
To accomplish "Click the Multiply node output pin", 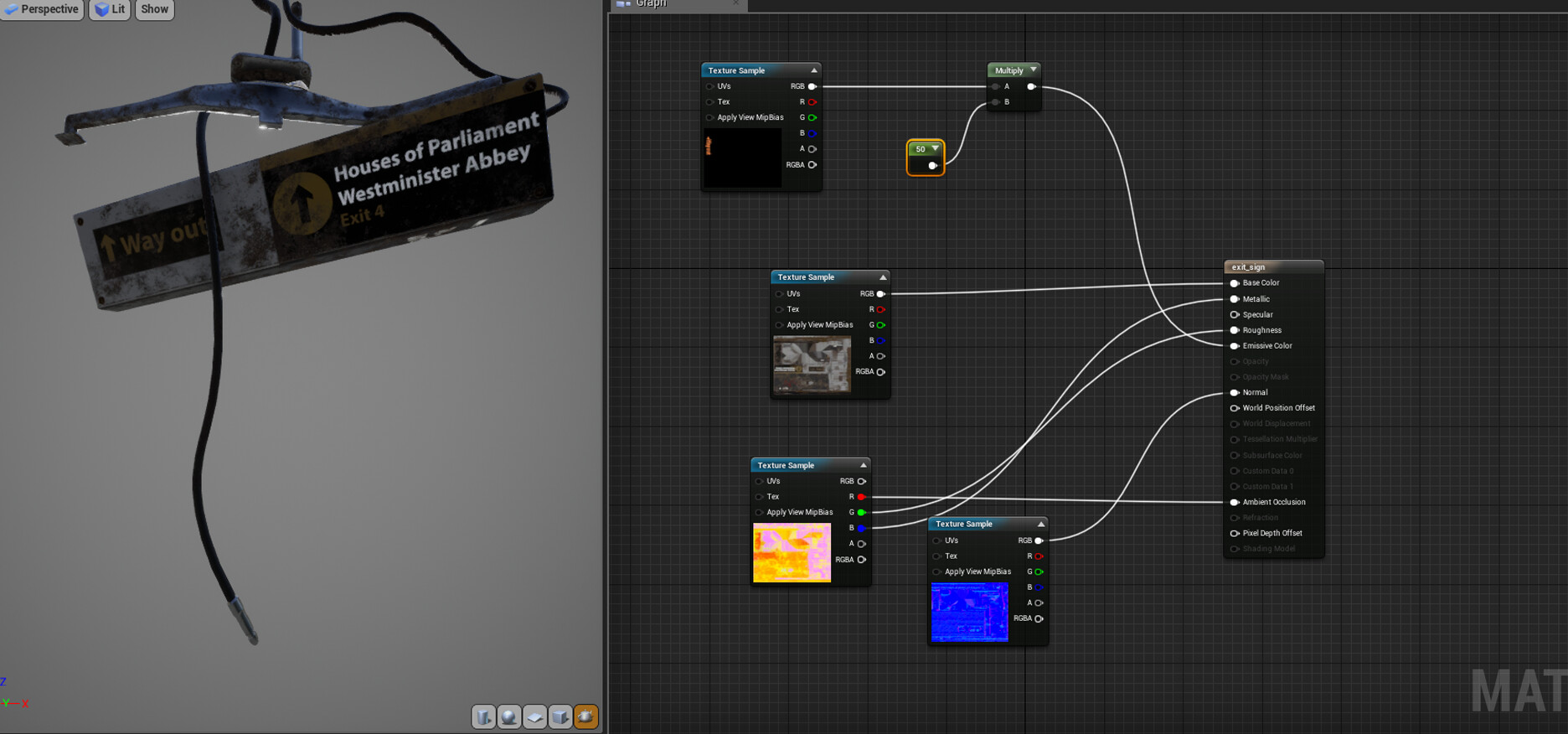I will pos(1032,86).
